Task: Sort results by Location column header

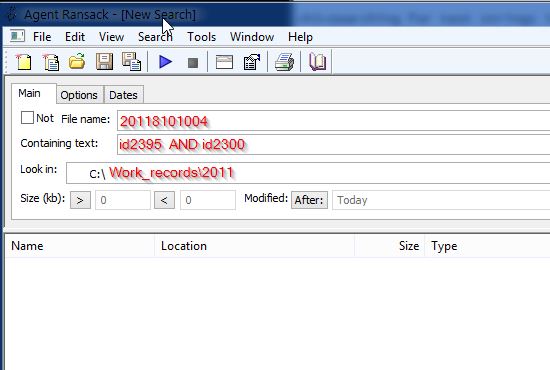Action: tap(254, 246)
